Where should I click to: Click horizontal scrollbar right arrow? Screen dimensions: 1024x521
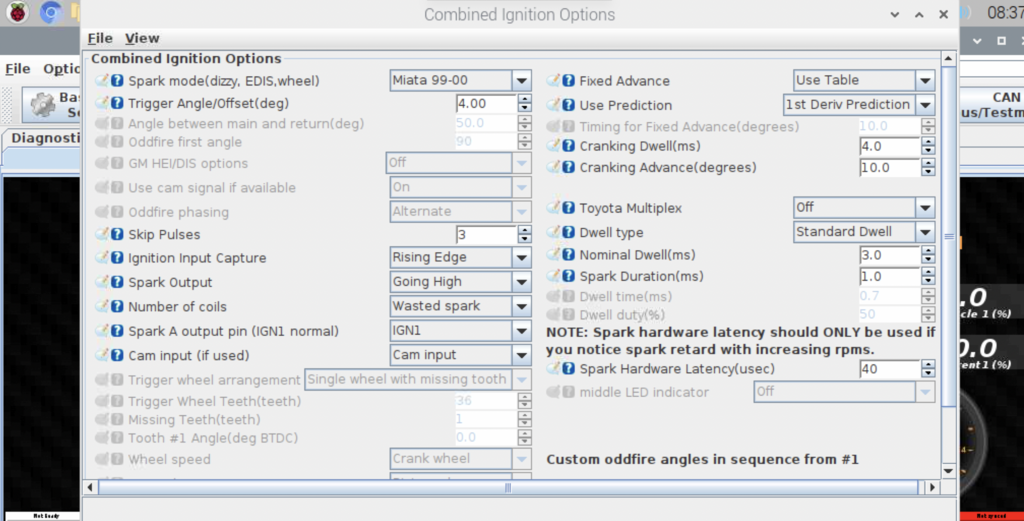pyautogui.click(x=933, y=487)
